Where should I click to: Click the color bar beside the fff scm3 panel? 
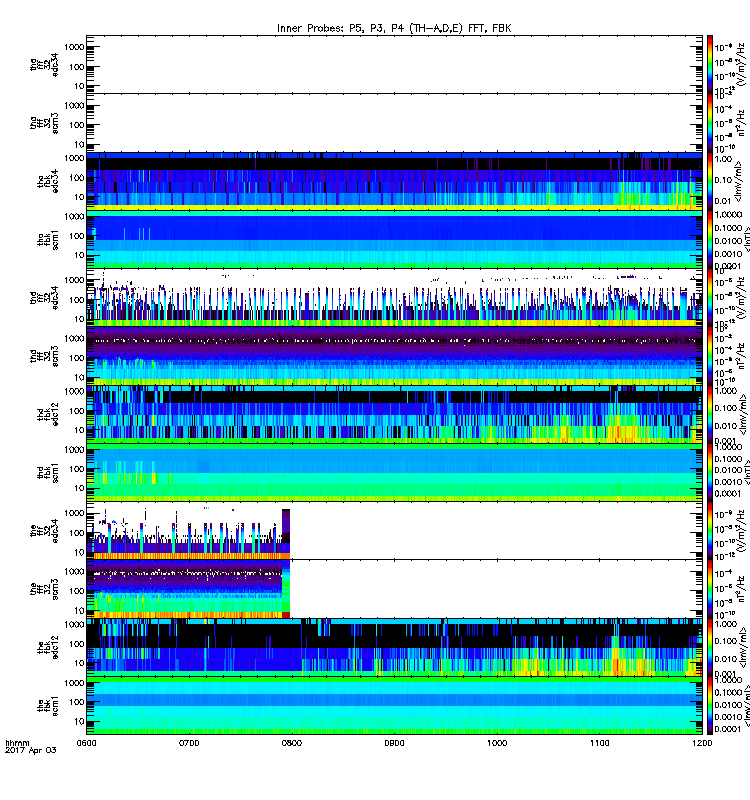[x=710, y=589]
